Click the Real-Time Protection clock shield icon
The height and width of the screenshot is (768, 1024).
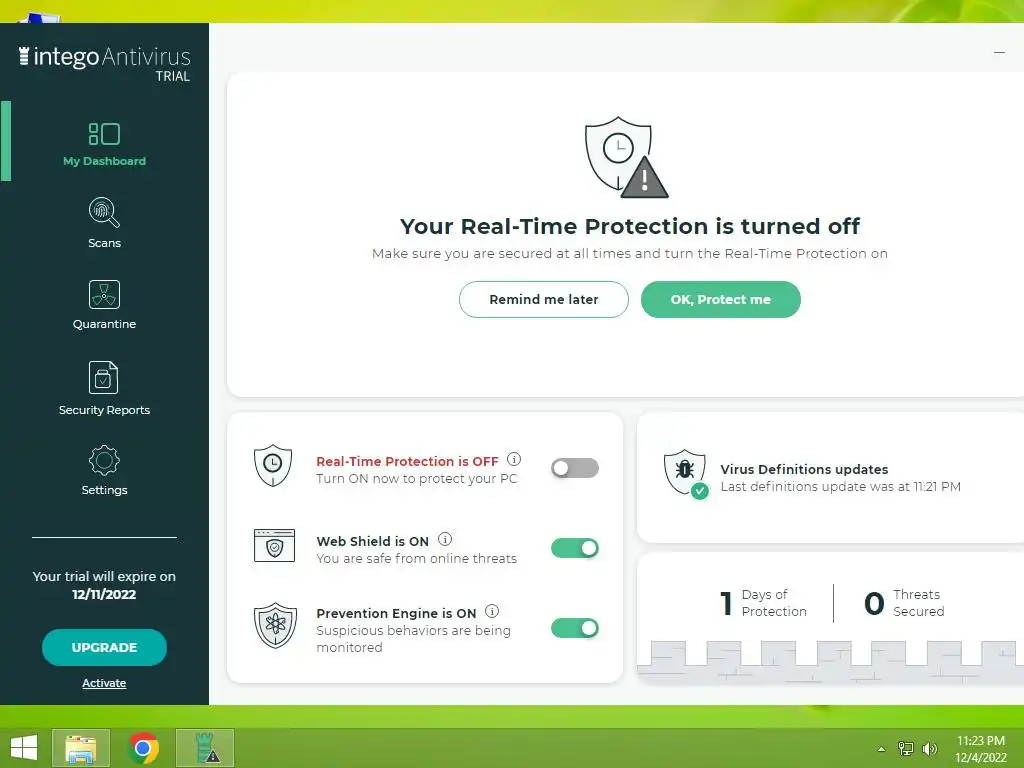click(273, 466)
